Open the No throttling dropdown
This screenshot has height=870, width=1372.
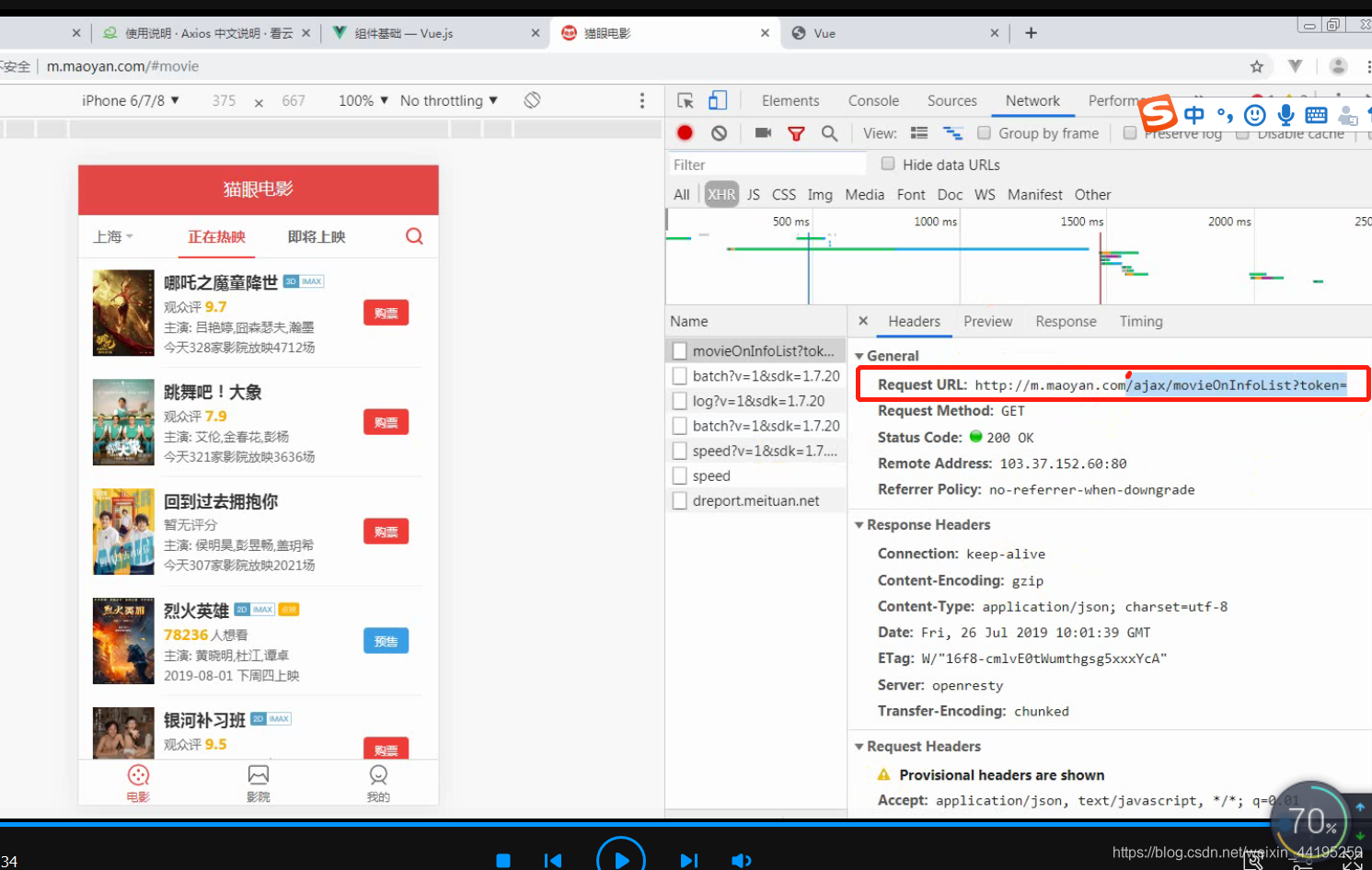coord(449,100)
